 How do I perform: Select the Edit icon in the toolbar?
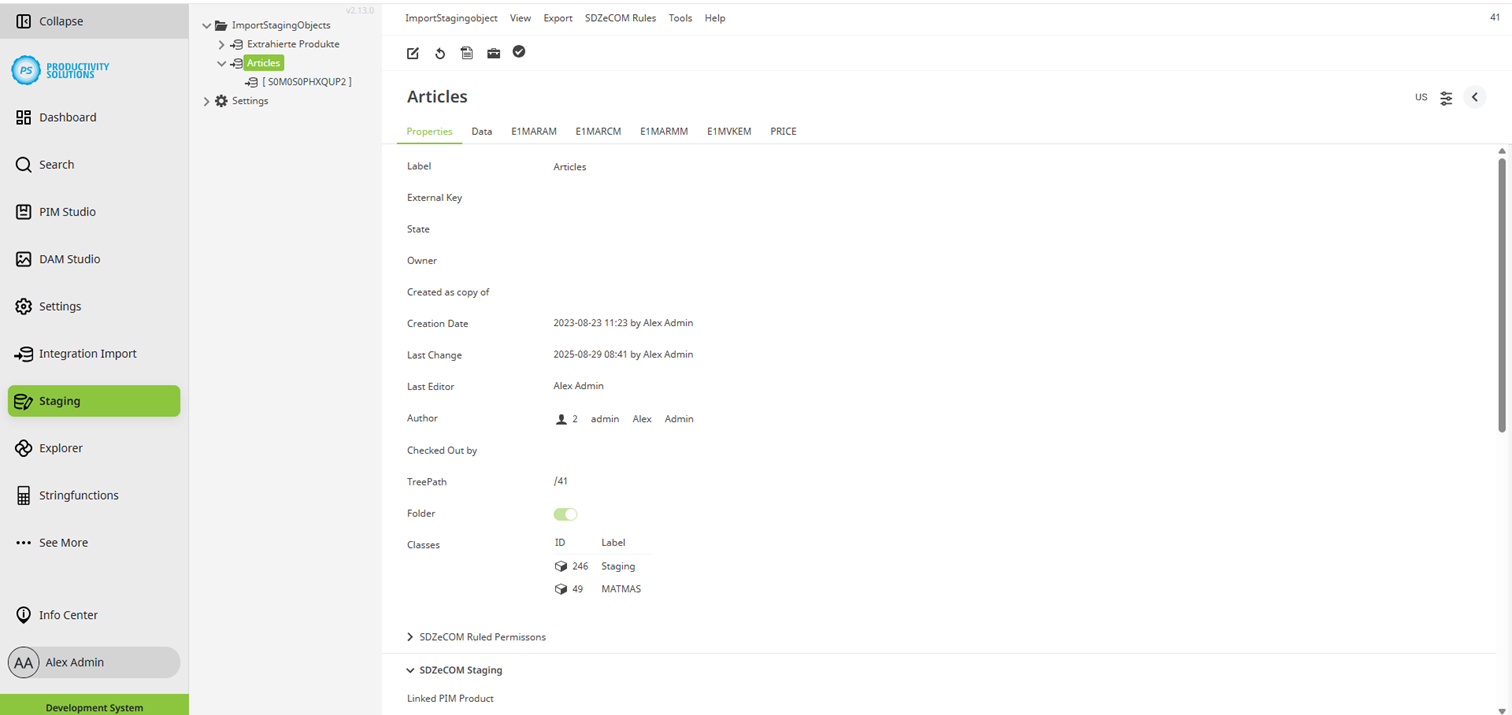413,53
